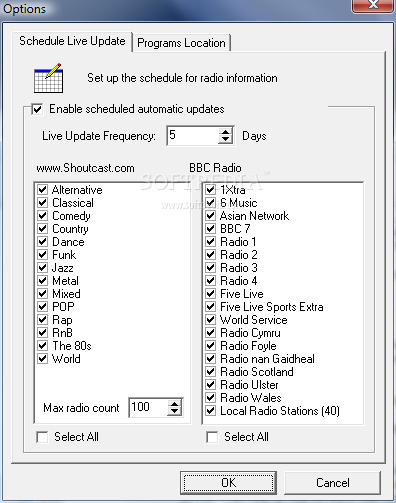Click the Live Update Frequency field
The width and height of the screenshot is (396, 503).
(x=193, y=135)
